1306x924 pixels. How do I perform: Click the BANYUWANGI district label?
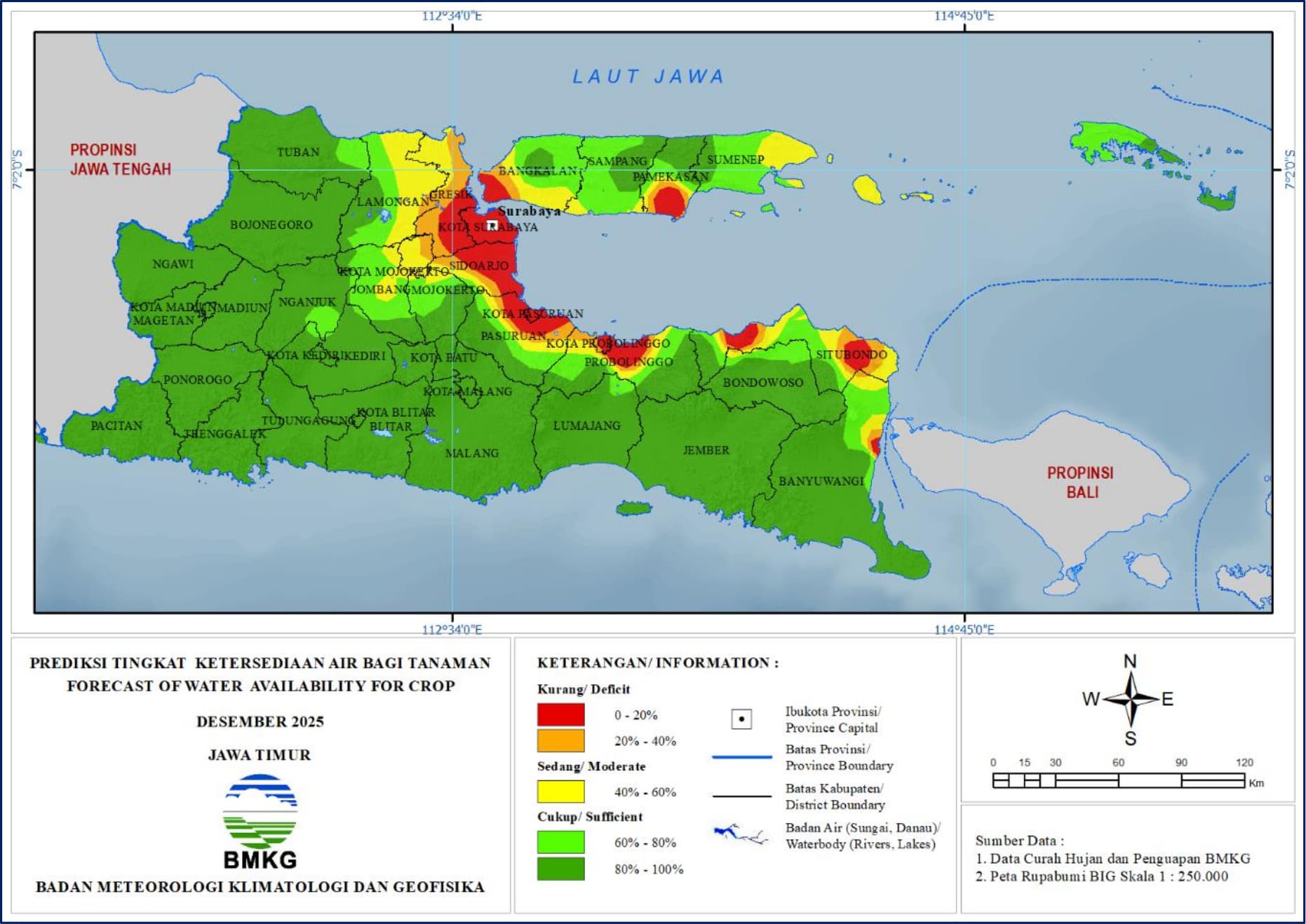coord(821,482)
